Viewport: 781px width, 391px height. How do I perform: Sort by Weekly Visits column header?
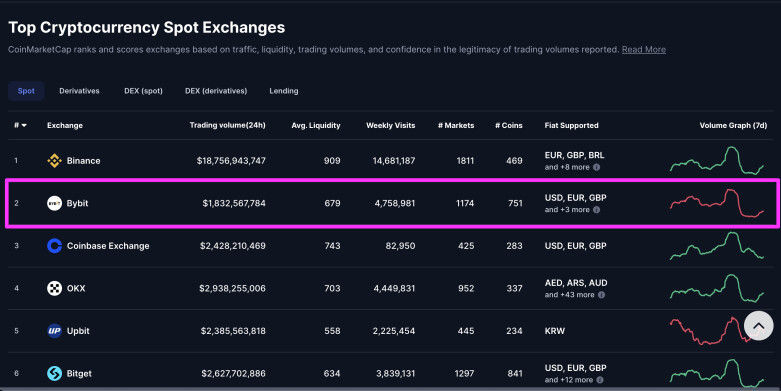(x=390, y=126)
